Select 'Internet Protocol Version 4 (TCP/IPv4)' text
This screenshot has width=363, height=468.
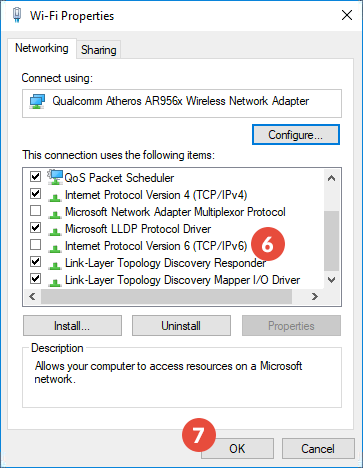coord(156,195)
